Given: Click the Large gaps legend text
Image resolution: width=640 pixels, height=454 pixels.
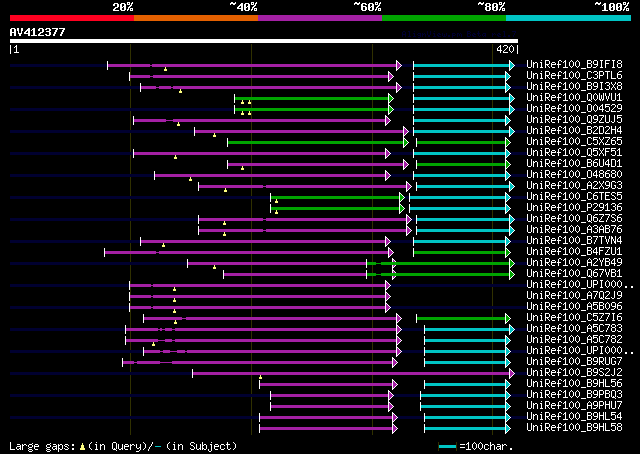Looking at the screenshot, I should (x=123, y=446).
